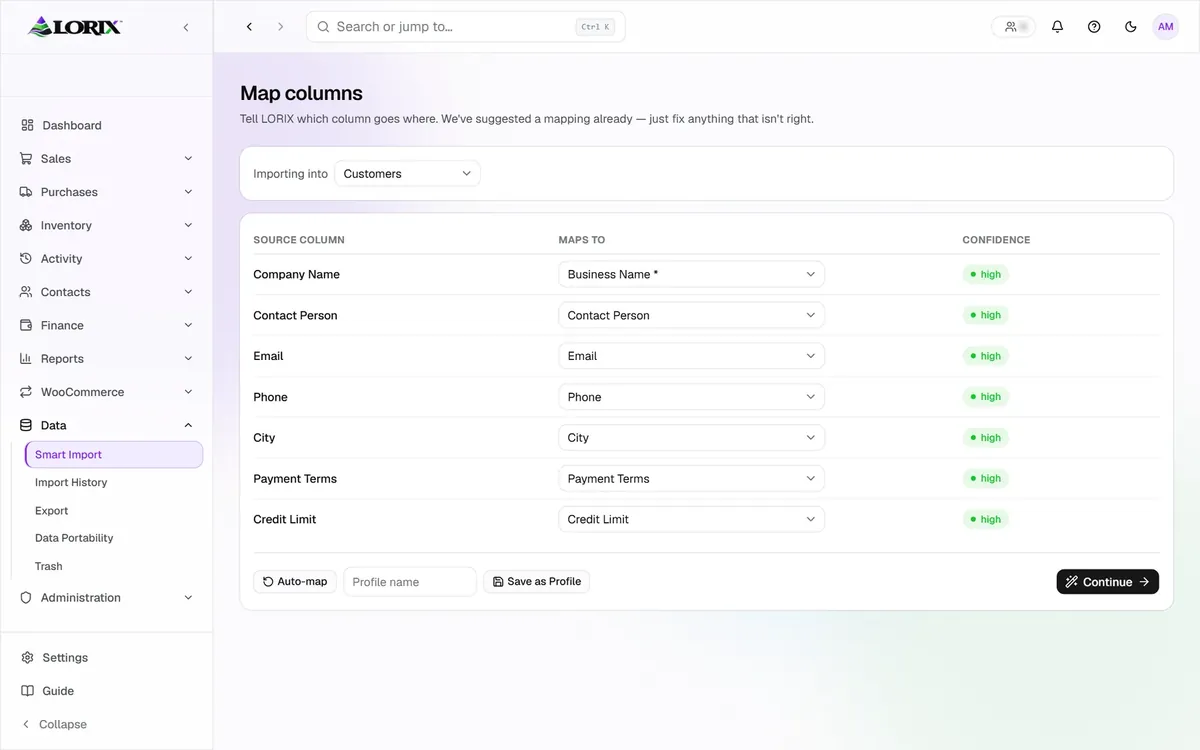Go forward with the right arrow
The width and height of the screenshot is (1200, 750).
tap(280, 27)
